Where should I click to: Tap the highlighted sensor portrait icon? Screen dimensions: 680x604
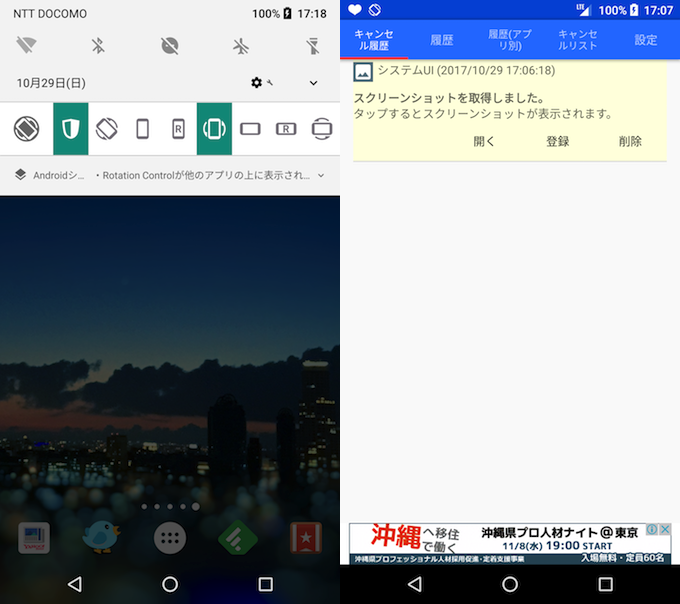tap(214, 129)
